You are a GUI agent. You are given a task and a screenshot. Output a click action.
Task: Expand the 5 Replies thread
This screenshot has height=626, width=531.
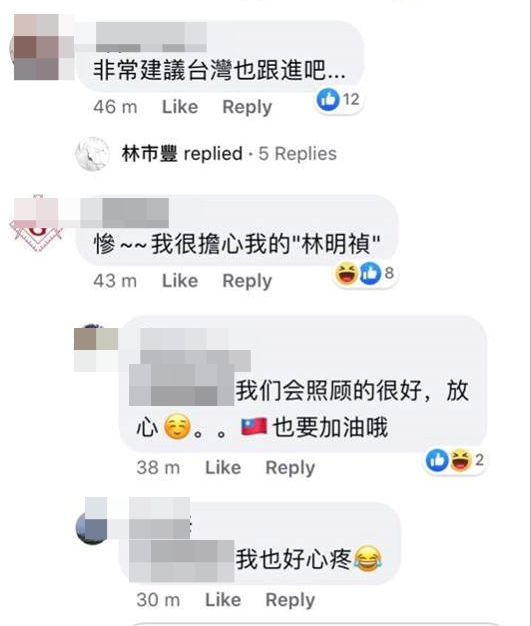click(x=297, y=154)
